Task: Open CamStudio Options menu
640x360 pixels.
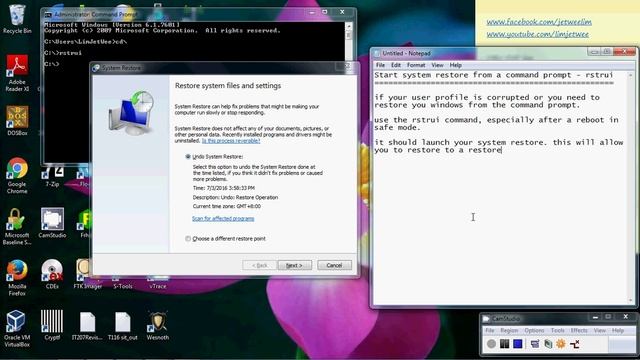Action: (x=534, y=330)
